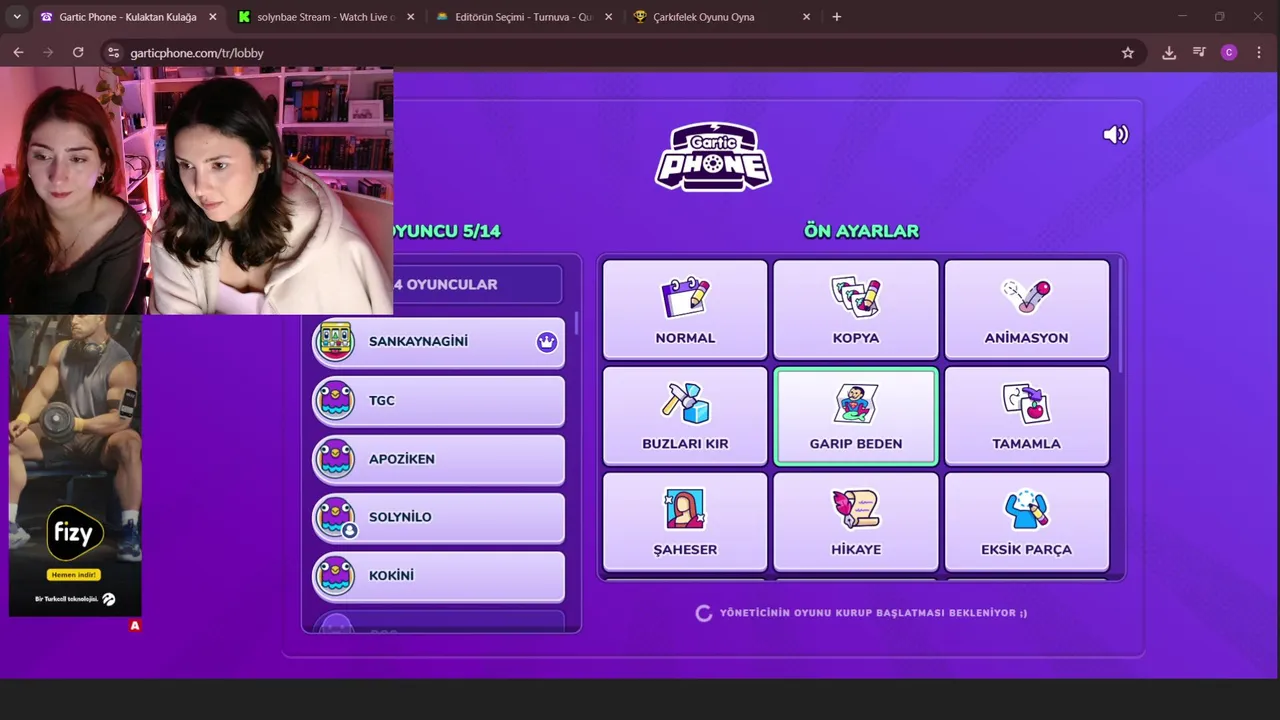Select the EKSİK PARÇA preset

click(1027, 521)
